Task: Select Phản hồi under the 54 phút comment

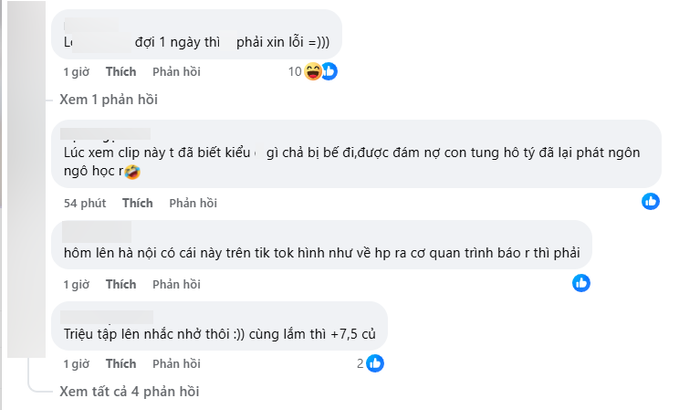Action: (x=193, y=203)
